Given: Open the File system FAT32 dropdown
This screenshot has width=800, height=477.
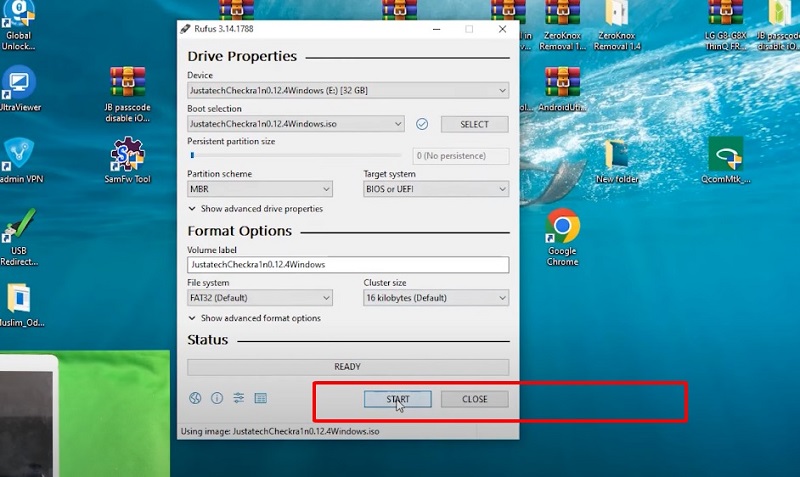Looking at the screenshot, I should tap(259, 298).
